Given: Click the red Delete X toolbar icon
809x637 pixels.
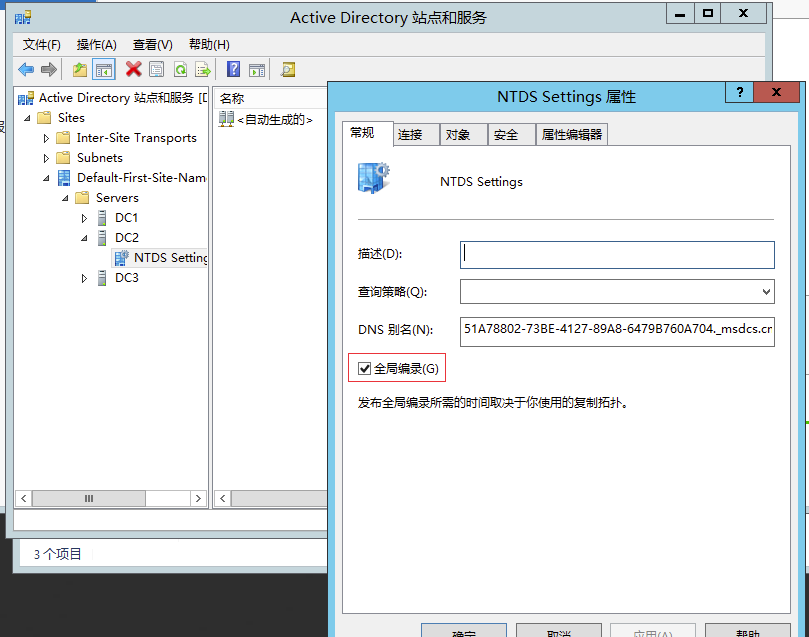Looking at the screenshot, I should click(134, 69).
